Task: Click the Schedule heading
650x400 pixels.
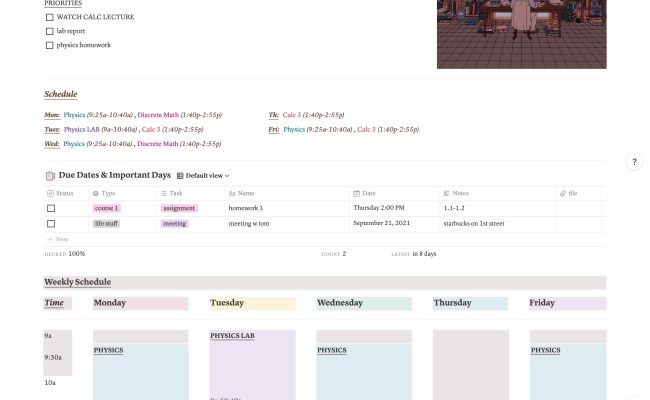Action: click(61, 95)
